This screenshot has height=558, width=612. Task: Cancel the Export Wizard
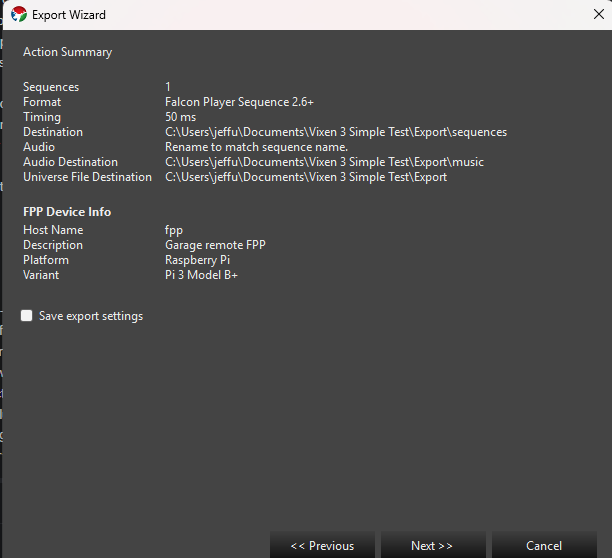point(544,545)
